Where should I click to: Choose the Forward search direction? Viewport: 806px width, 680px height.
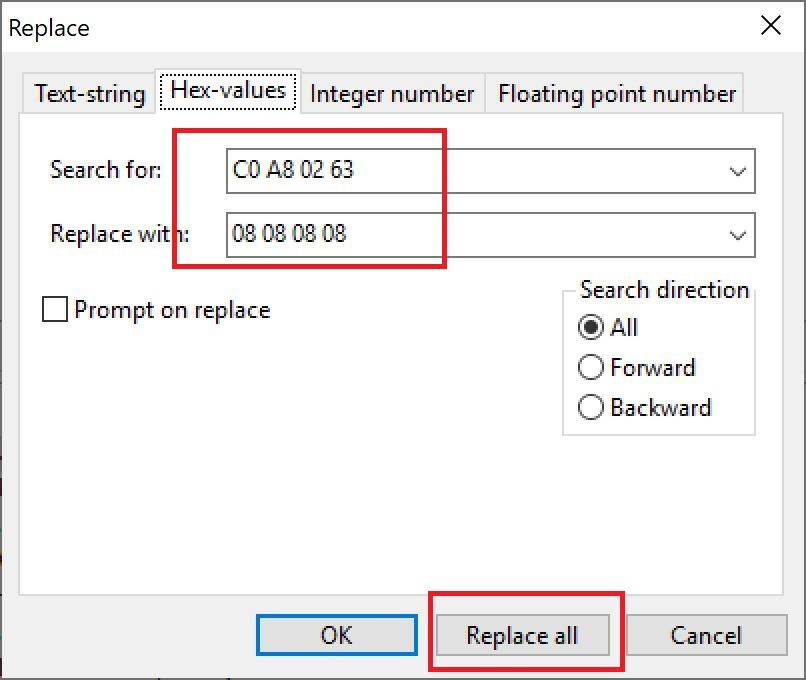pos(591,368)
